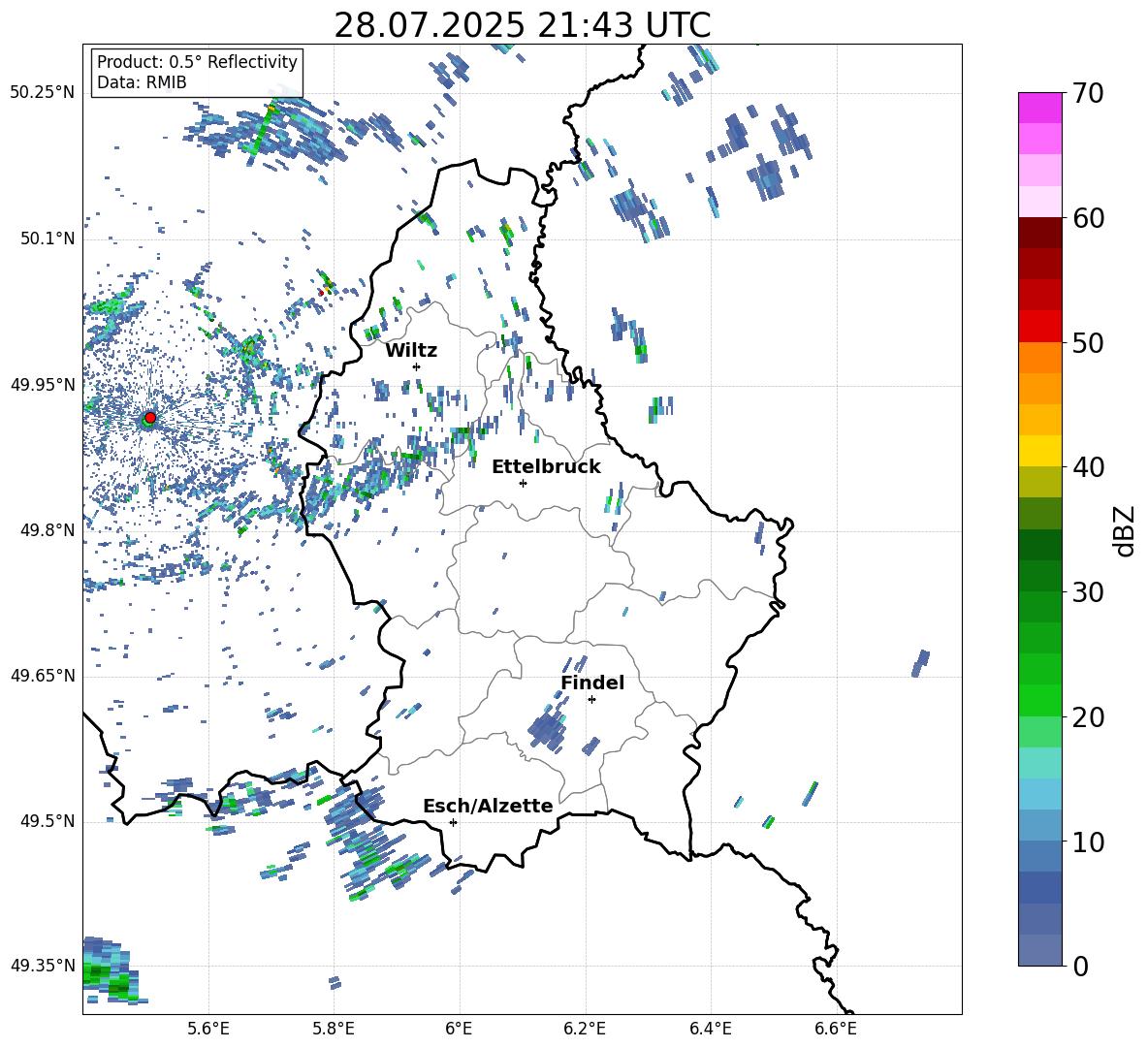Image resolution: width=1148 pixels, height=1048 pixels.
Task: Click the 50.1°N latitude label
Action: pos(48,238)
